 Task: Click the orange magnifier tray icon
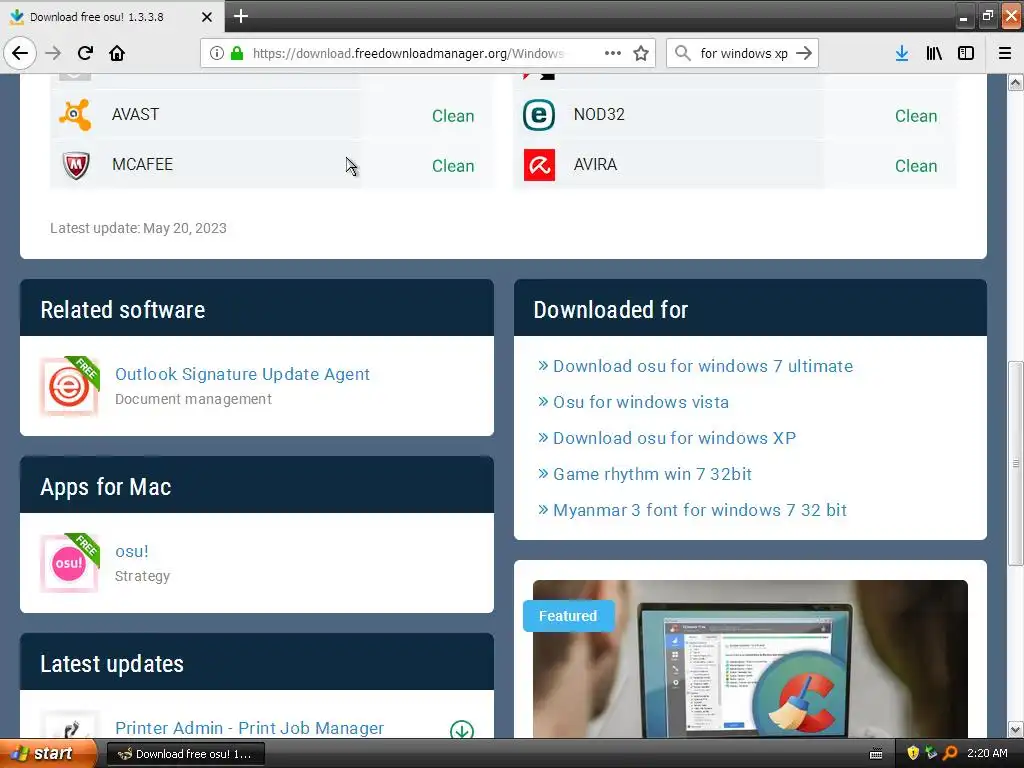(x=950, y=753)
